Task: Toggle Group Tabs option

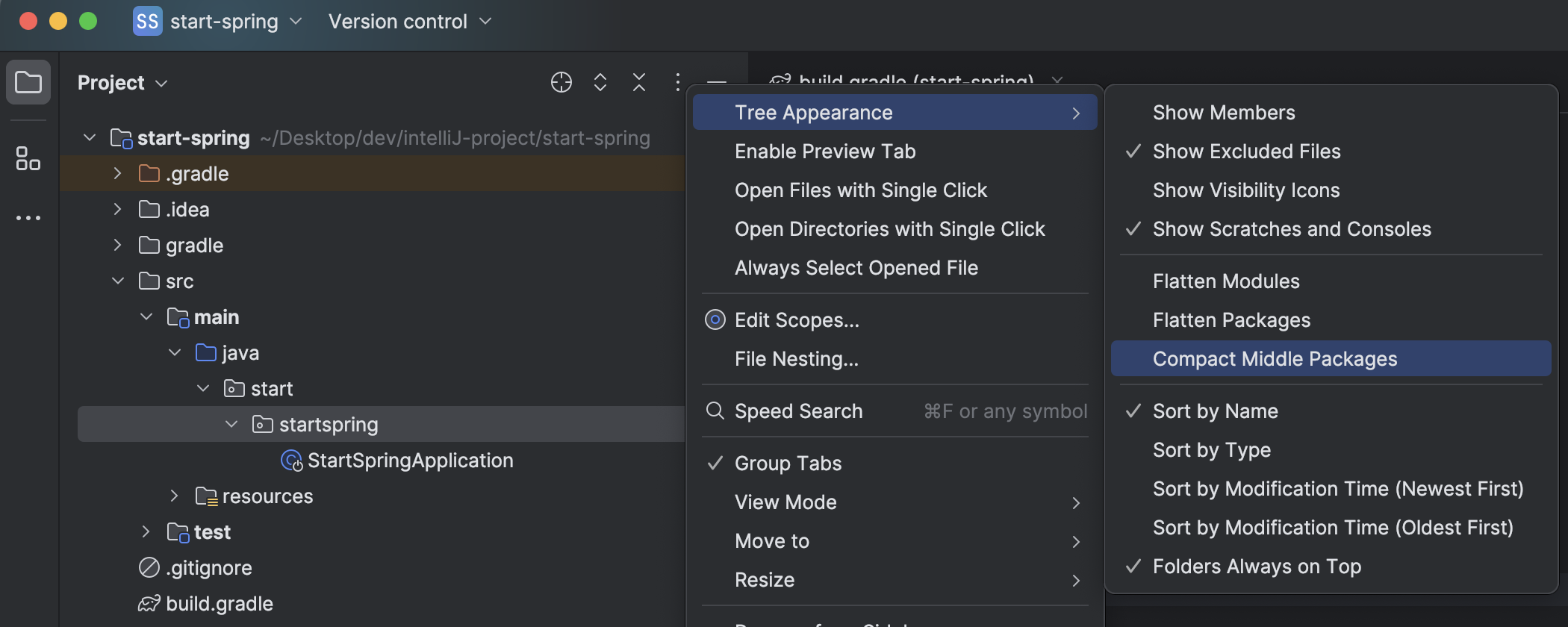Action: (895, 464)
